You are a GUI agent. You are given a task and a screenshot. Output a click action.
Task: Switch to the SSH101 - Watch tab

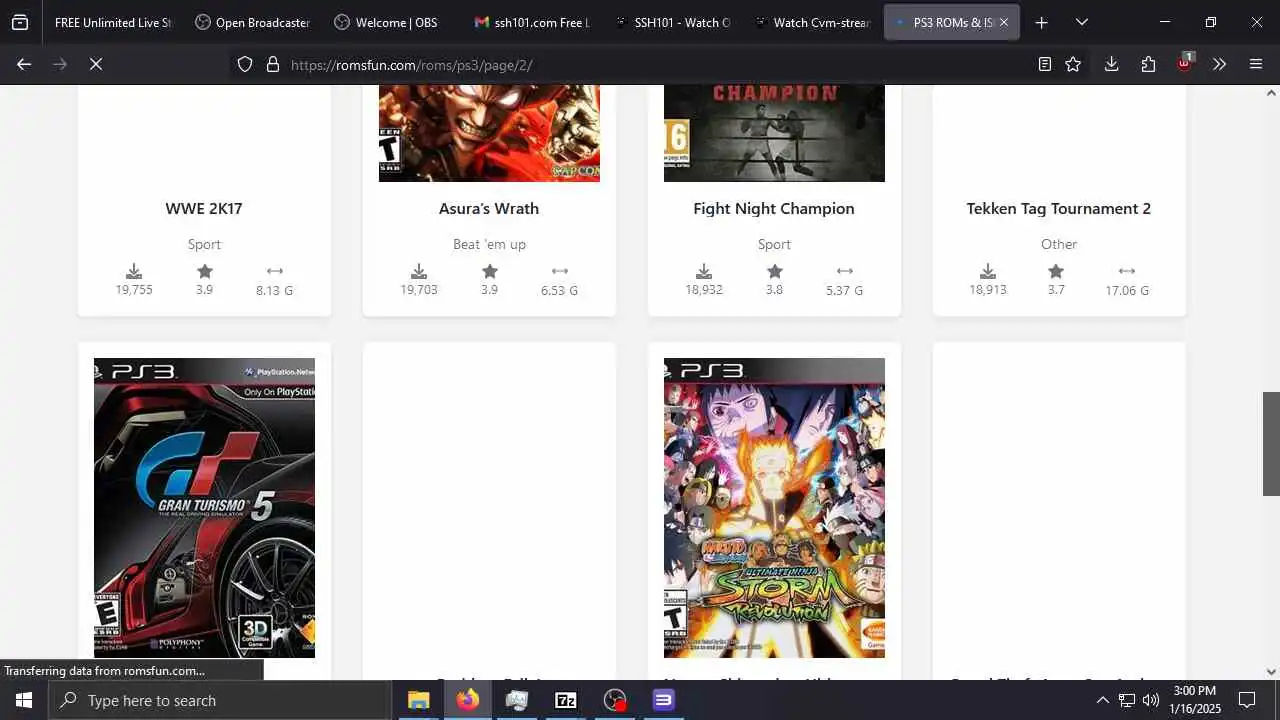pyautogui.click(x=672, y=22)
